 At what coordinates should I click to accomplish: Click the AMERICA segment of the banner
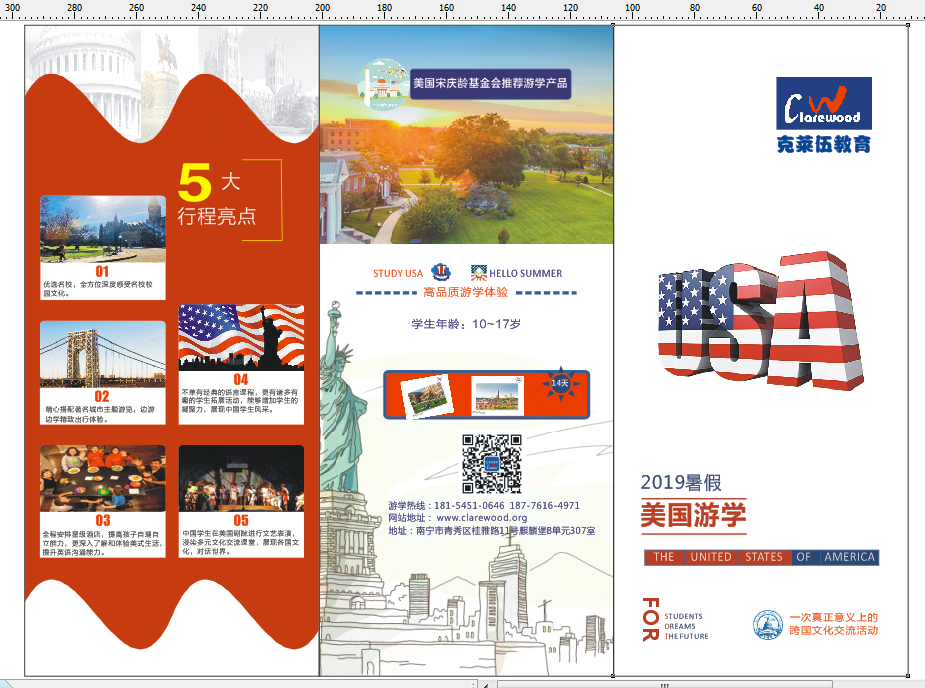(849, 557)
